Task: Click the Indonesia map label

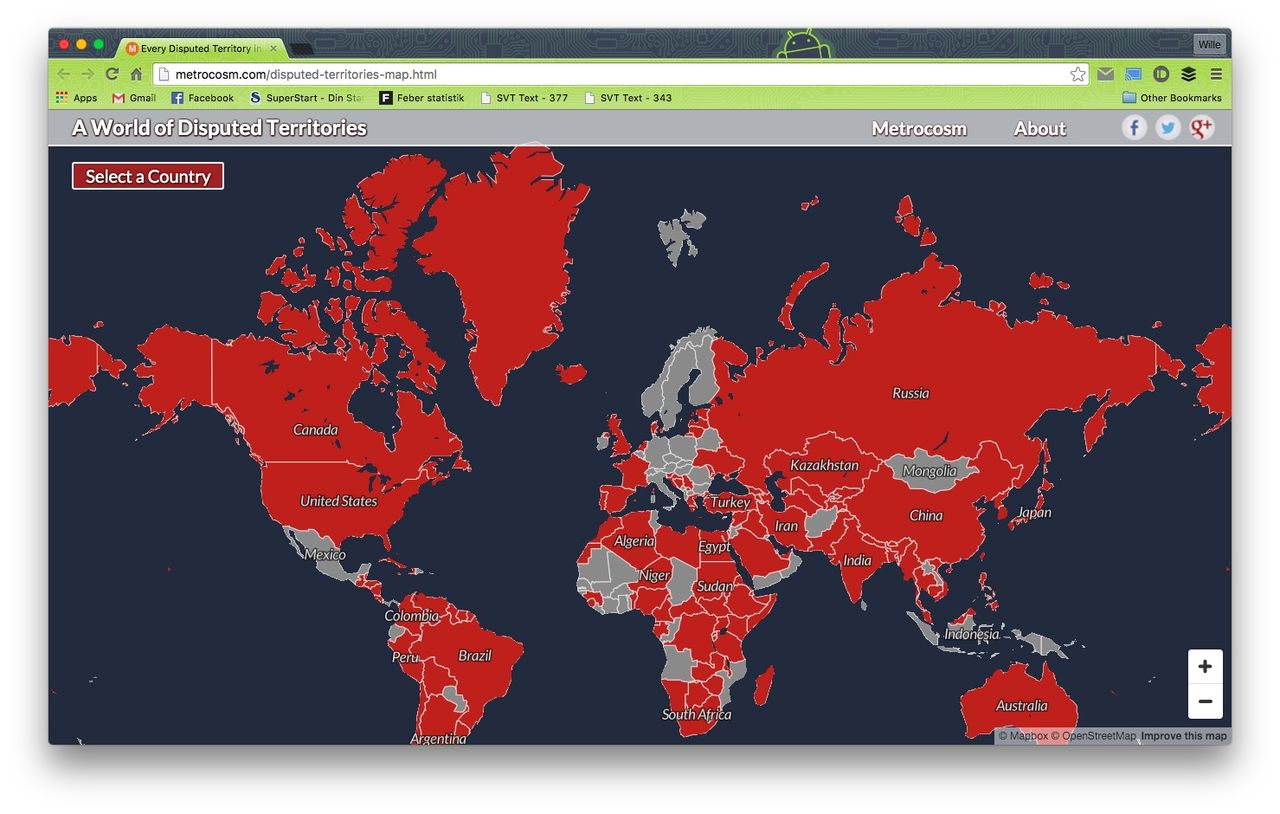Action: click(x=972, y=634)
